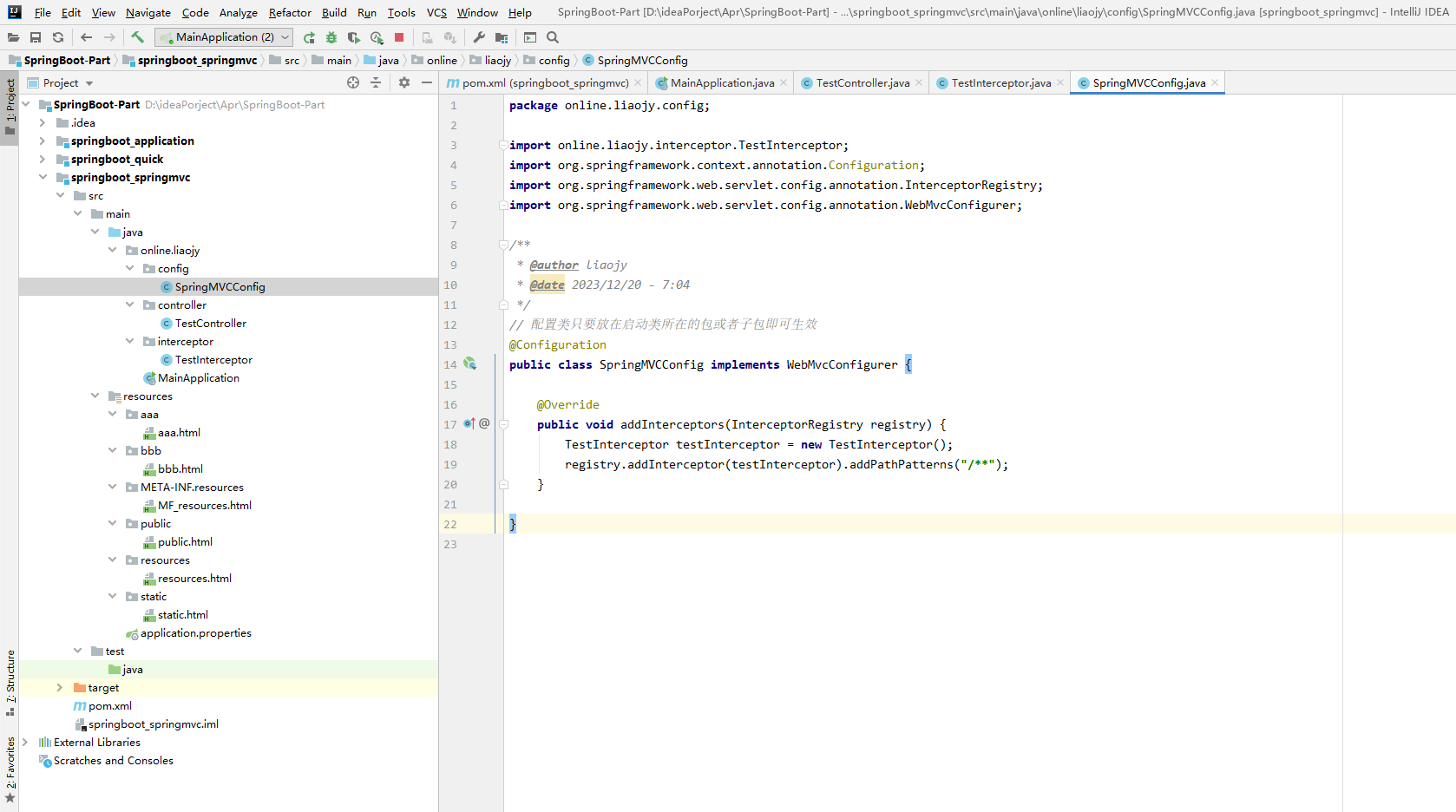
Task: Collapse the springboot_springmvc module
Action: (x=43, y=177)
